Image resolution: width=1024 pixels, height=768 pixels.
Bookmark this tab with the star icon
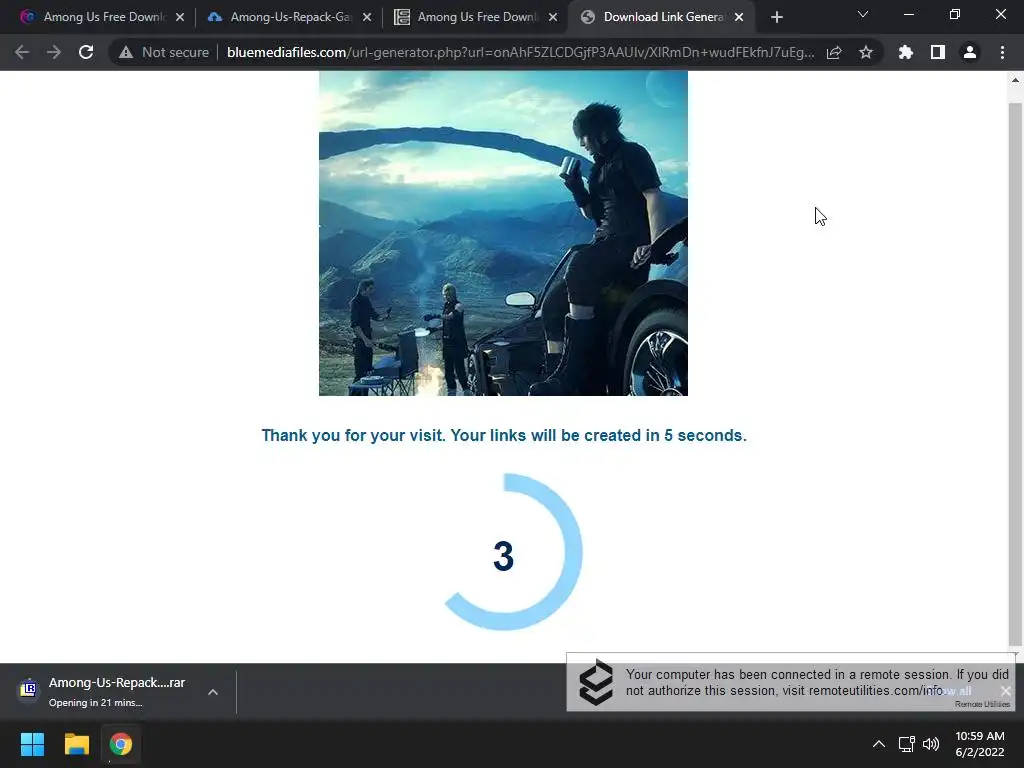(866, 52)
